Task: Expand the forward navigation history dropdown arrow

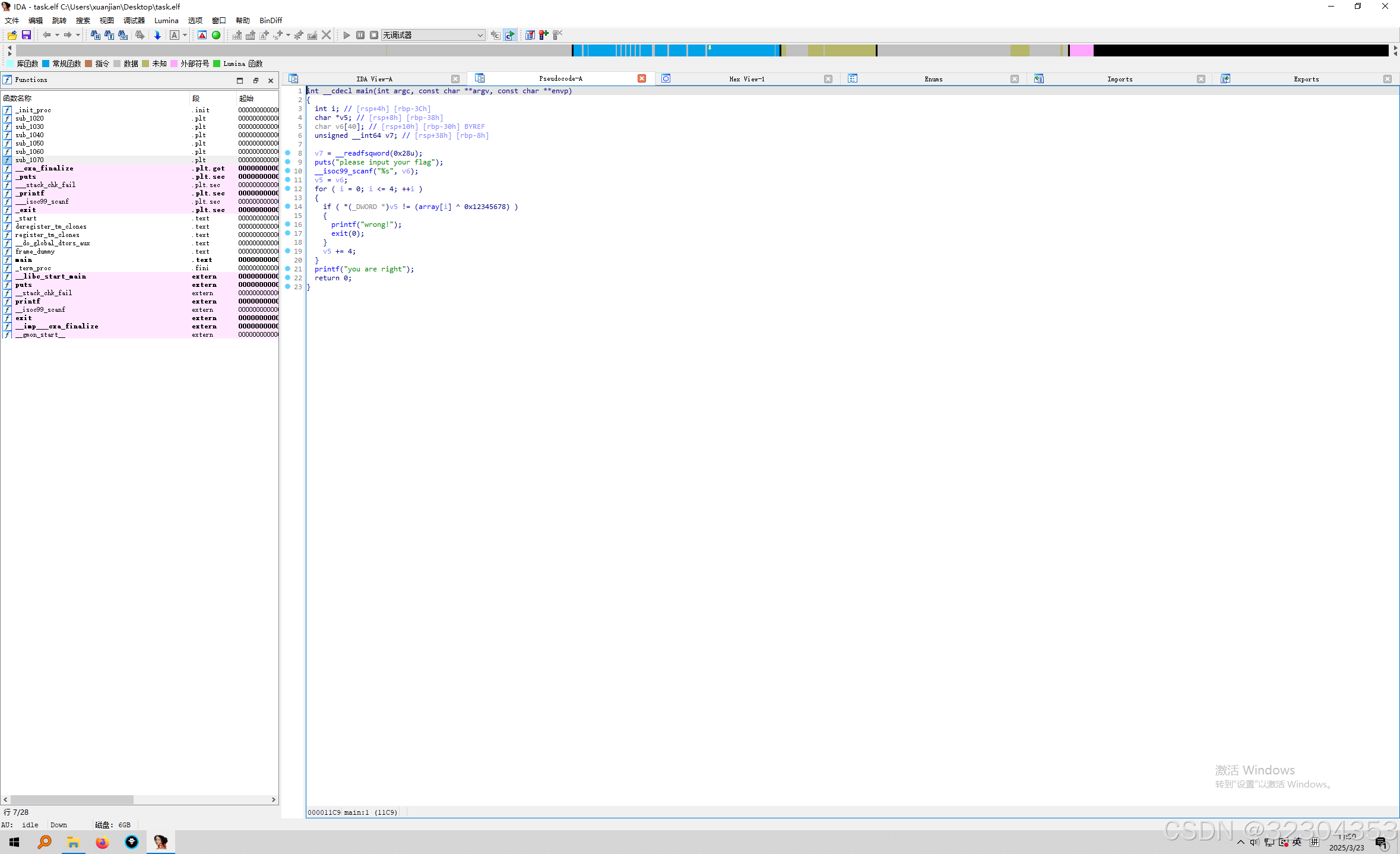Action: click(x=78, y=35)
